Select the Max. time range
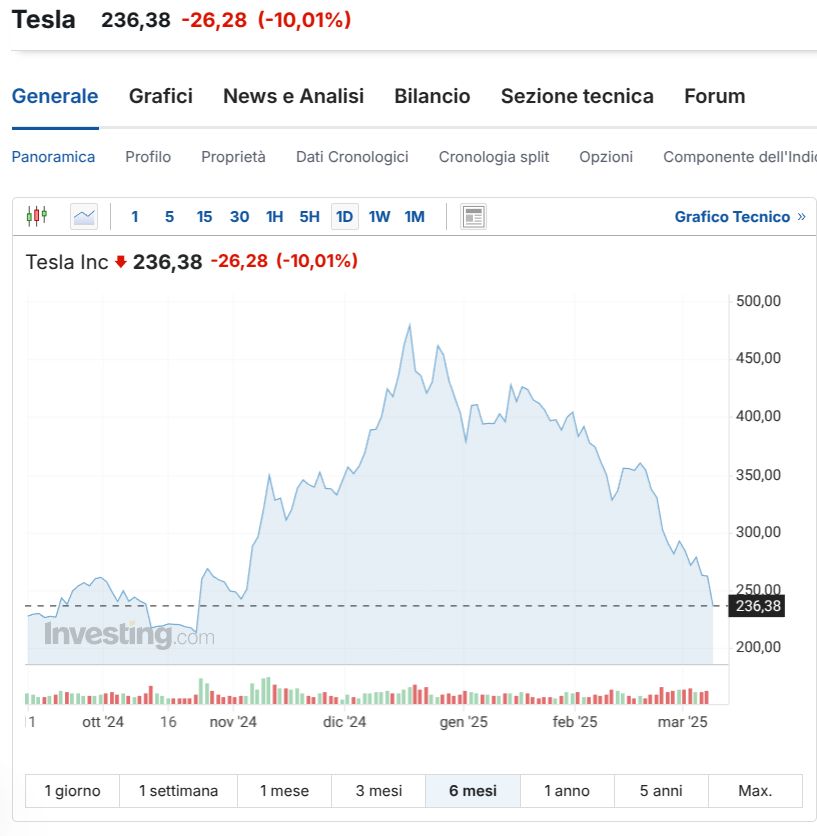The height and width of the screenshot is (836, 817). pyautogui.click(x=755, y=791)
